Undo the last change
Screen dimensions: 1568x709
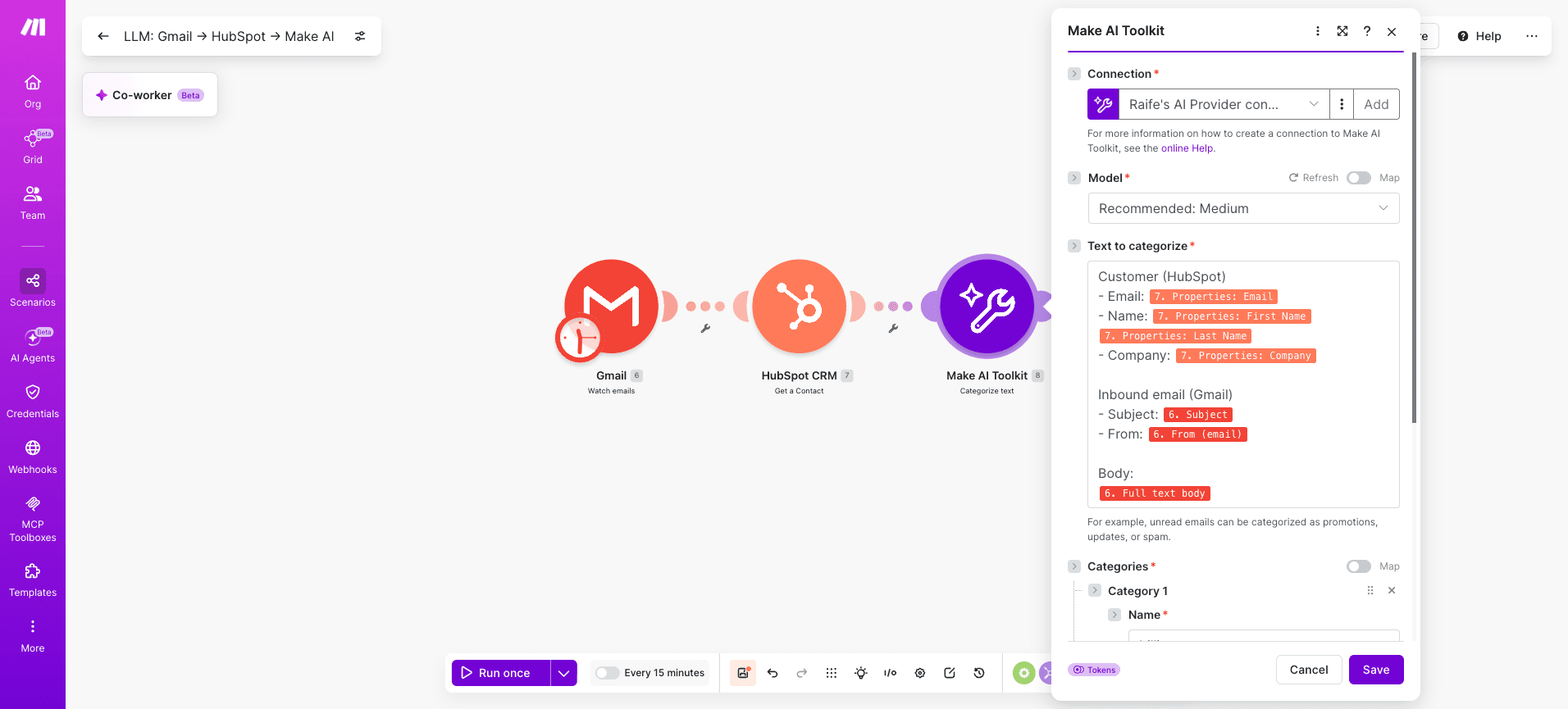point(773,673)
